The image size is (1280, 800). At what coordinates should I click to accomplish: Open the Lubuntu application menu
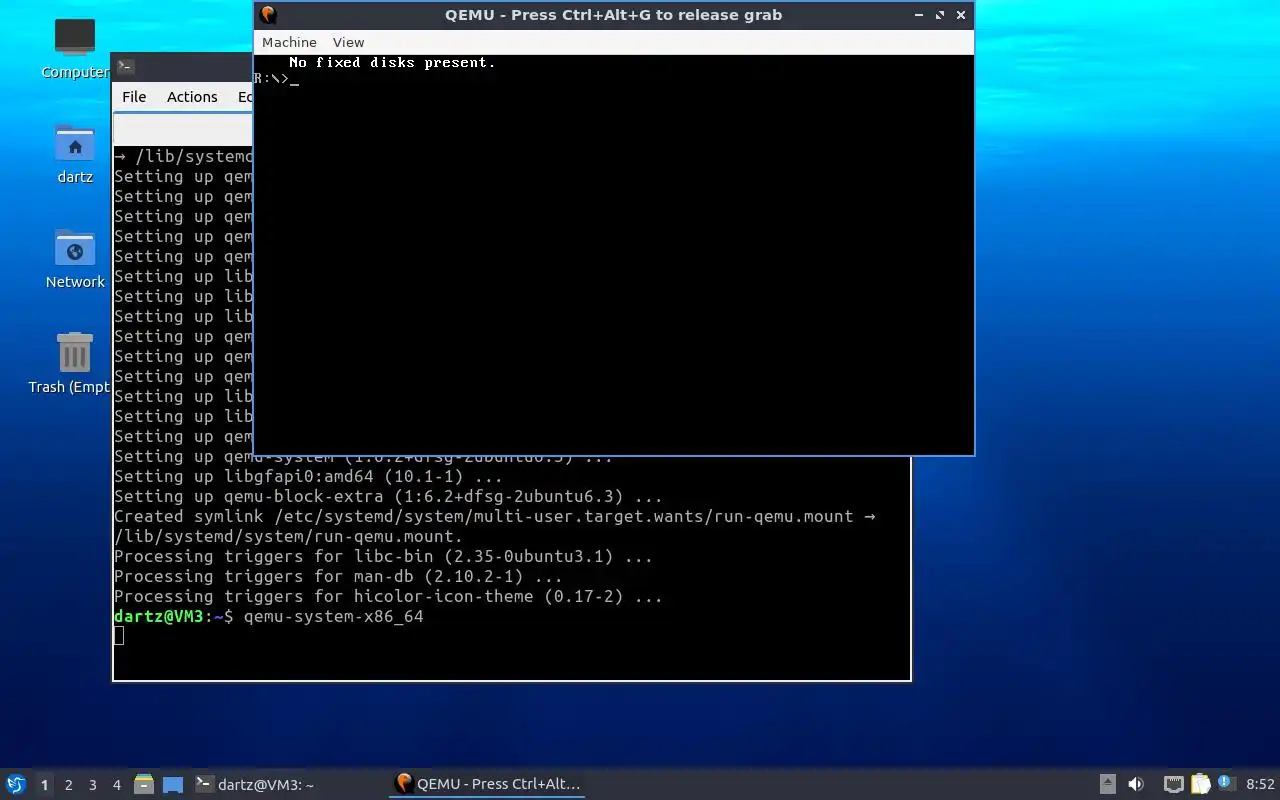click(15, 784)
